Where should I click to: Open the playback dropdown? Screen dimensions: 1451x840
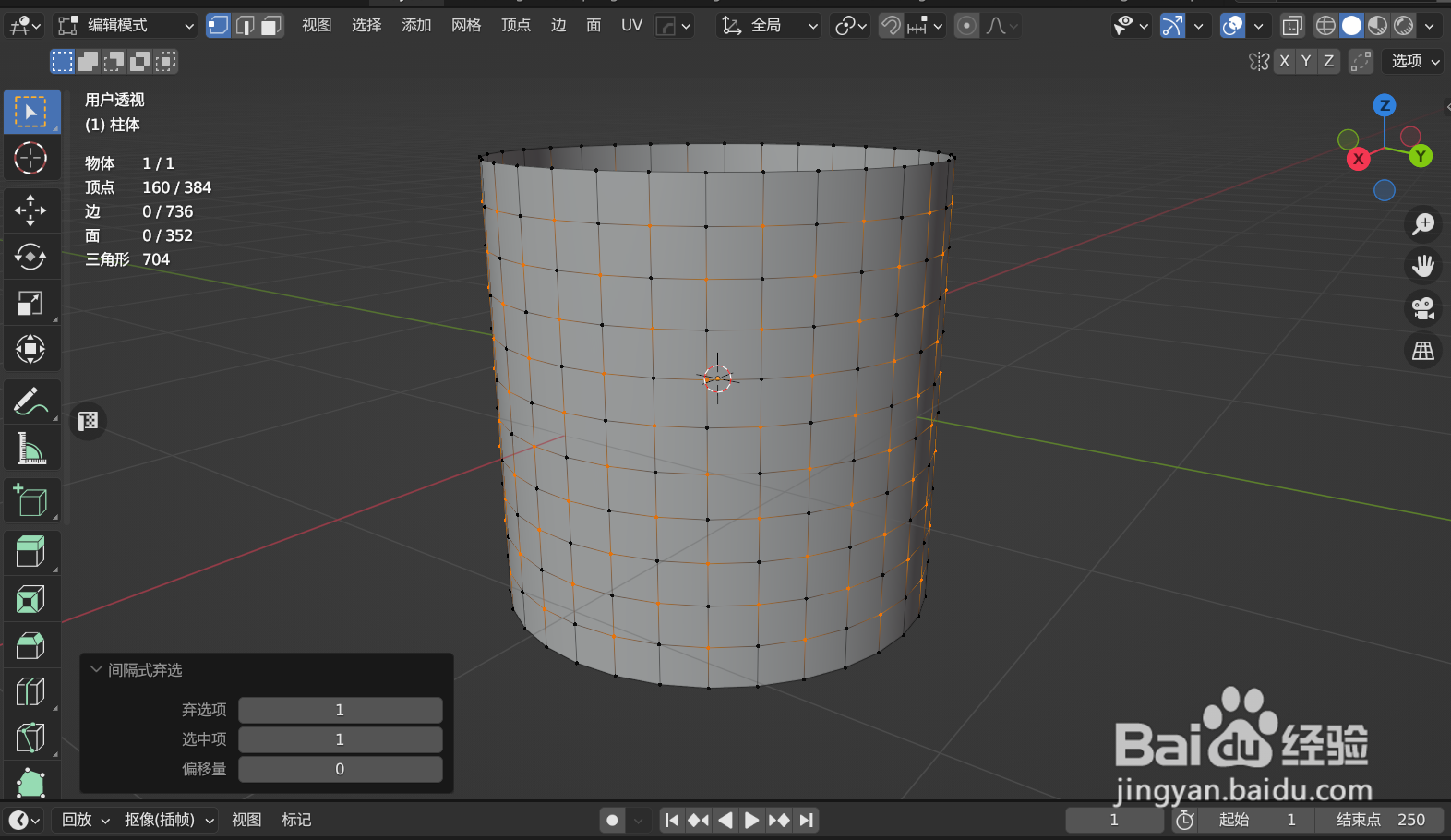point(86,820)
